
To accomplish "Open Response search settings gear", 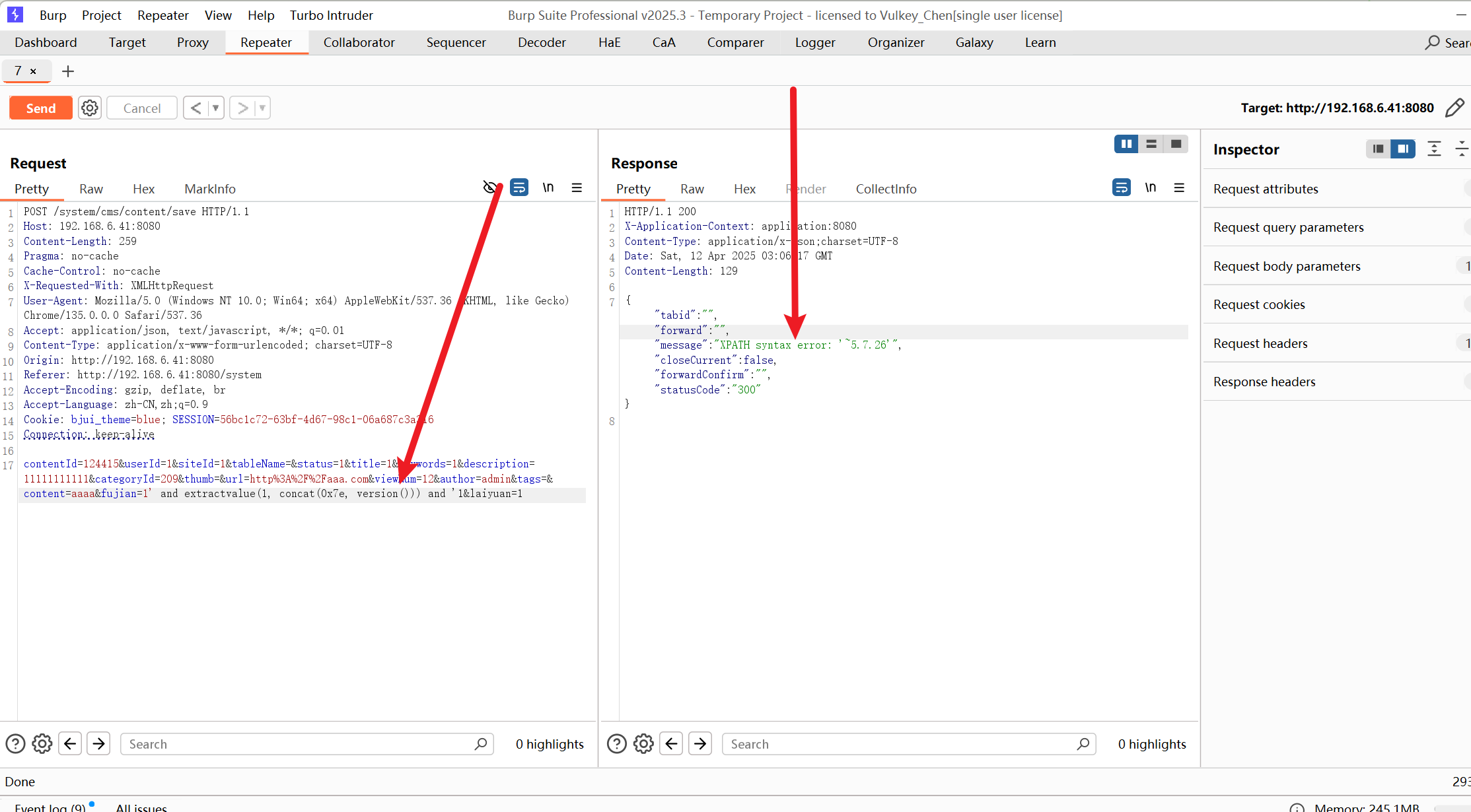I will click(x=643, y=744).
